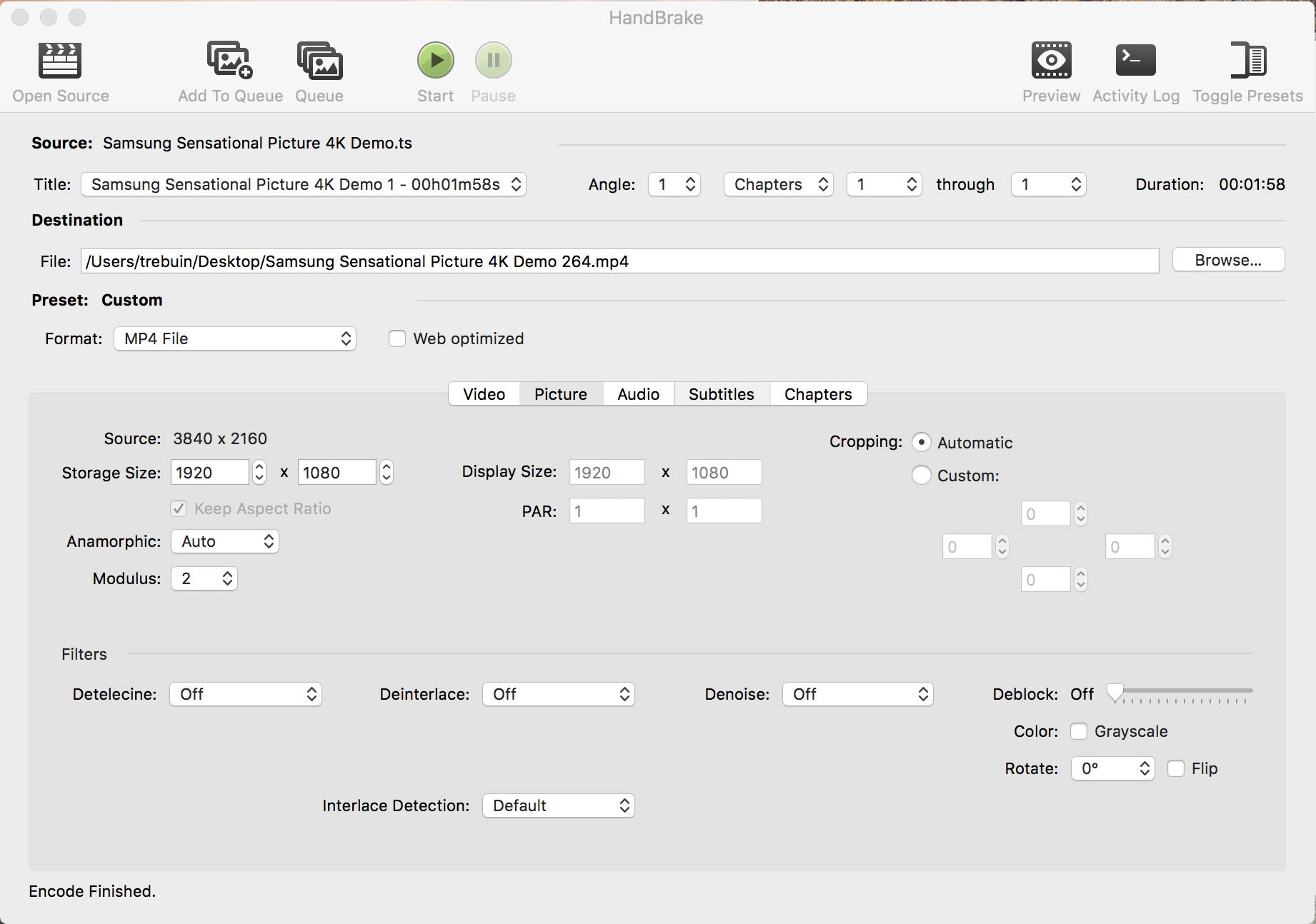This screenshot has height=924, width=1316.
Task: Click the left crop stepper arrows
Action: click(1002, 547)
